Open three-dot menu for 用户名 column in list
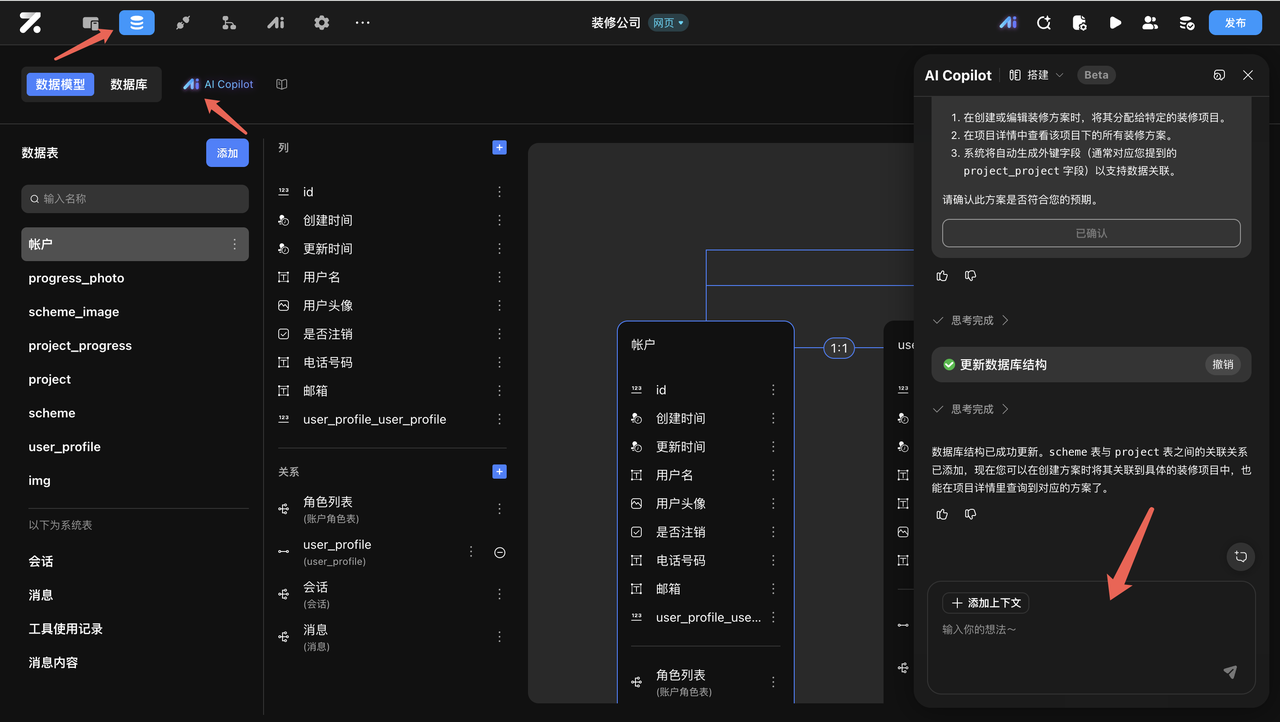 click(x=500, y=277)
